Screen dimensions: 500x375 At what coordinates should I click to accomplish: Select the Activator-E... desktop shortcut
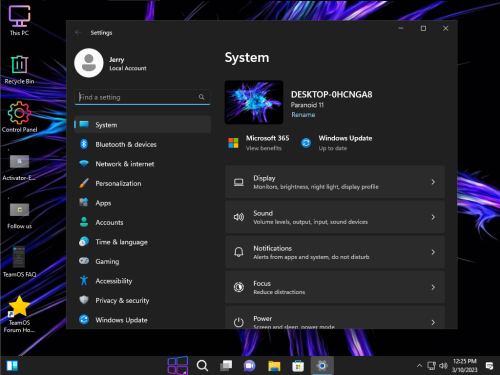(x=19, y=167)
